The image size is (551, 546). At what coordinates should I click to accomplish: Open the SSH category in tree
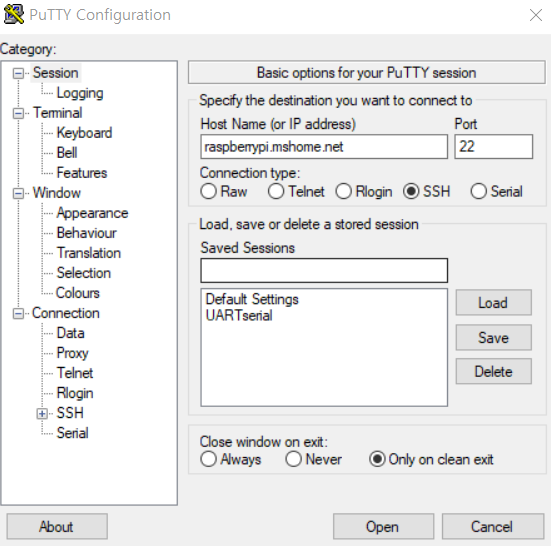click(x=70, y=413)
